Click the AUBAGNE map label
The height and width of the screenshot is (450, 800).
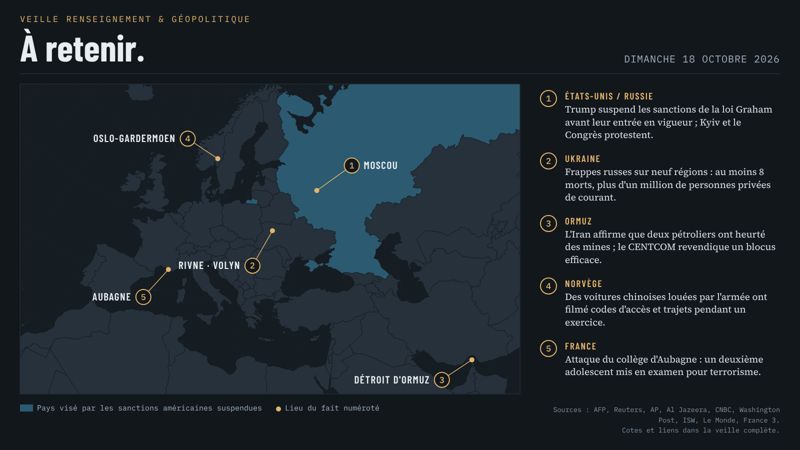(x=111, y=297)
